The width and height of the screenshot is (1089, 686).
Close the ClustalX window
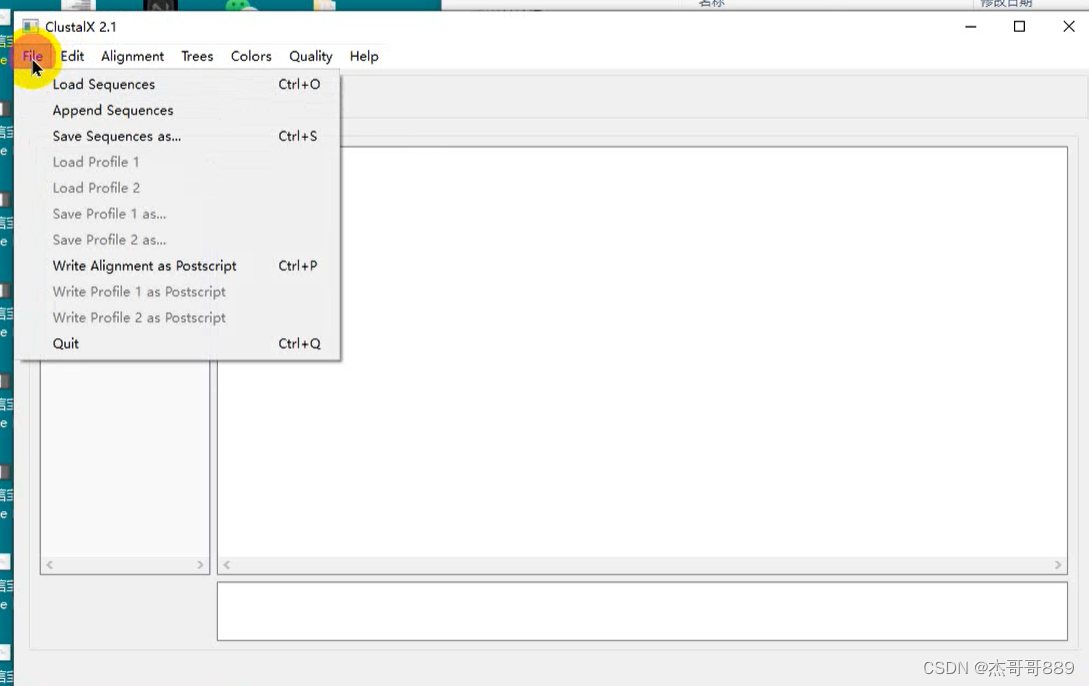[x=1069, y=26]
